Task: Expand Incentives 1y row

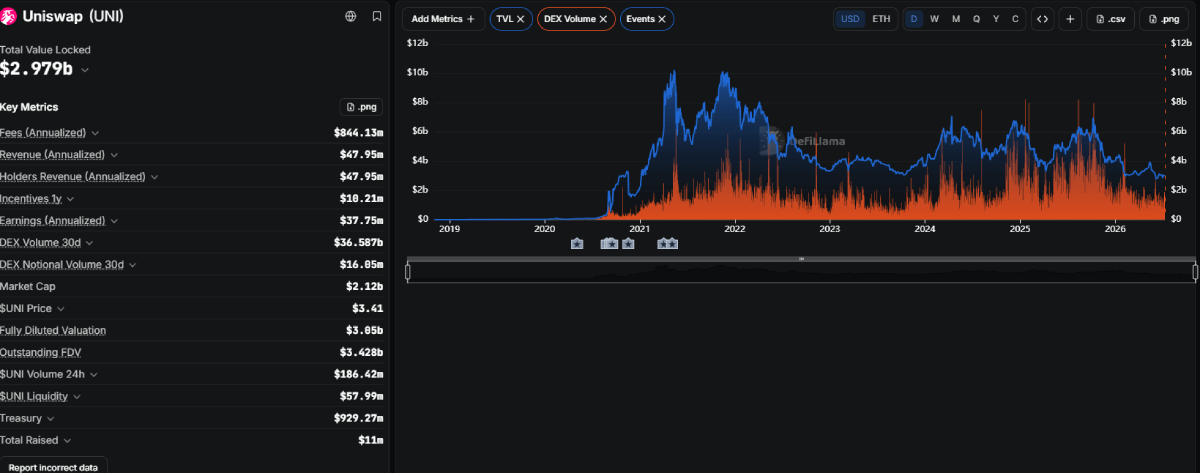Action: tap(70, 199)
